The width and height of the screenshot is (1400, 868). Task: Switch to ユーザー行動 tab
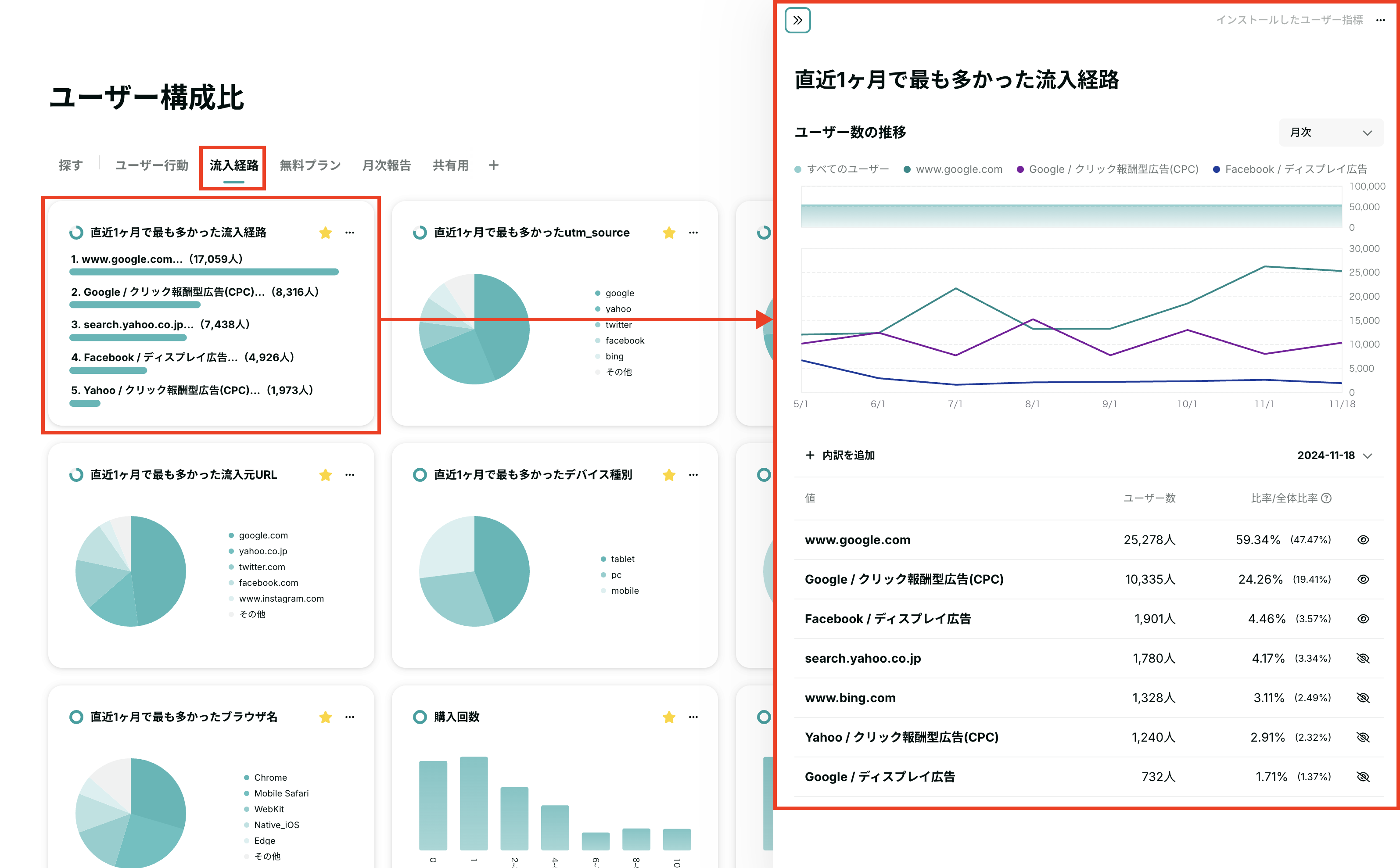pos(151,165)
